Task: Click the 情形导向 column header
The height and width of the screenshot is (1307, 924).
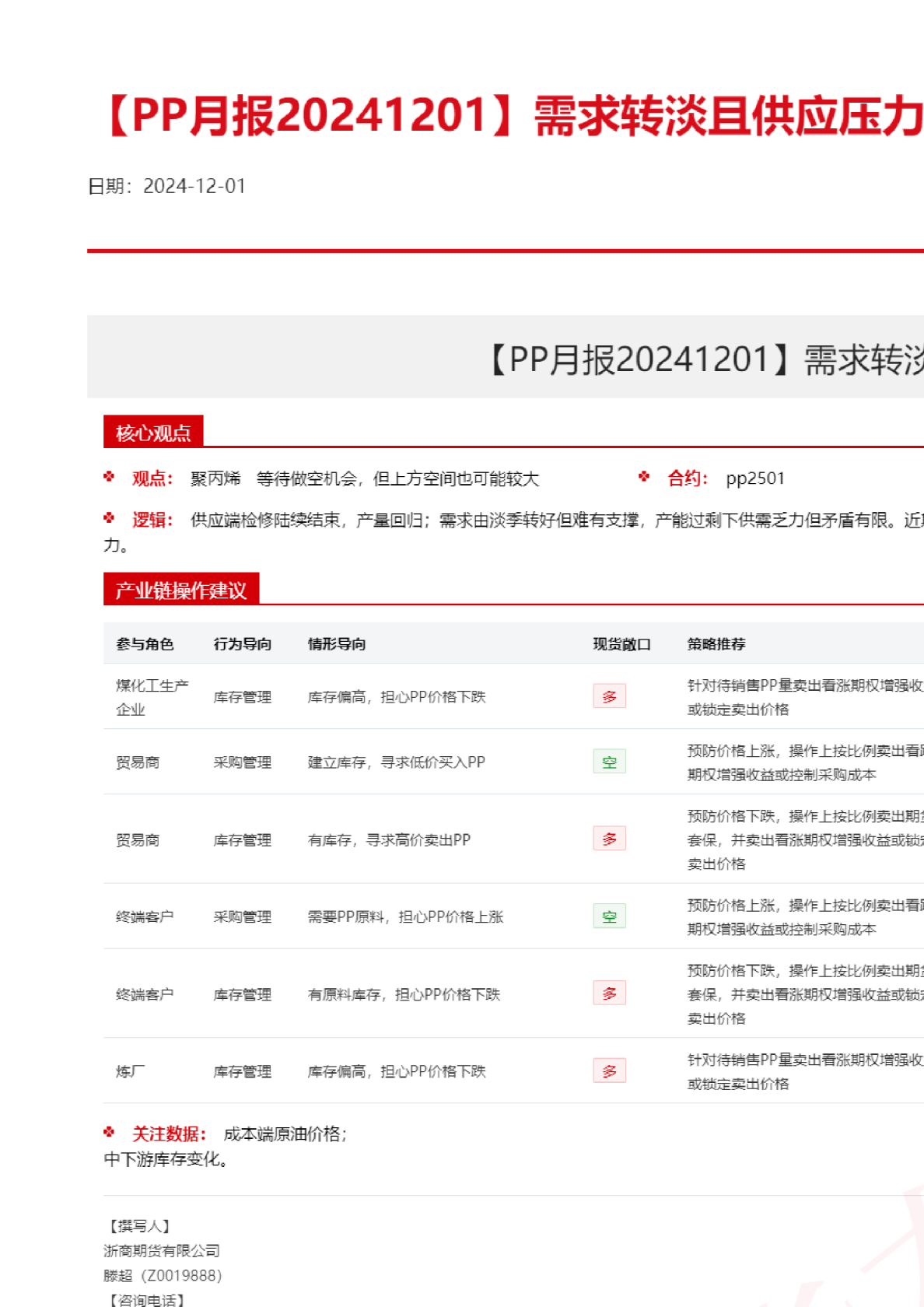Action: pyautogui.click(x=337, y=644)
